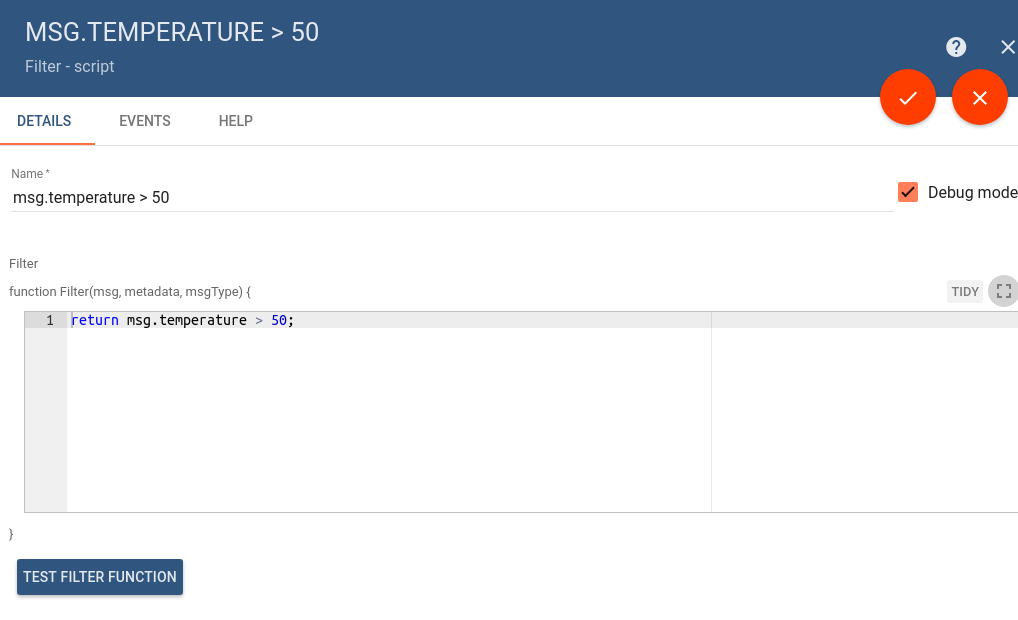Viewport: 1018px width, 620px height.
Task: Click the 'Debug mode' label text
Action: 972,192
